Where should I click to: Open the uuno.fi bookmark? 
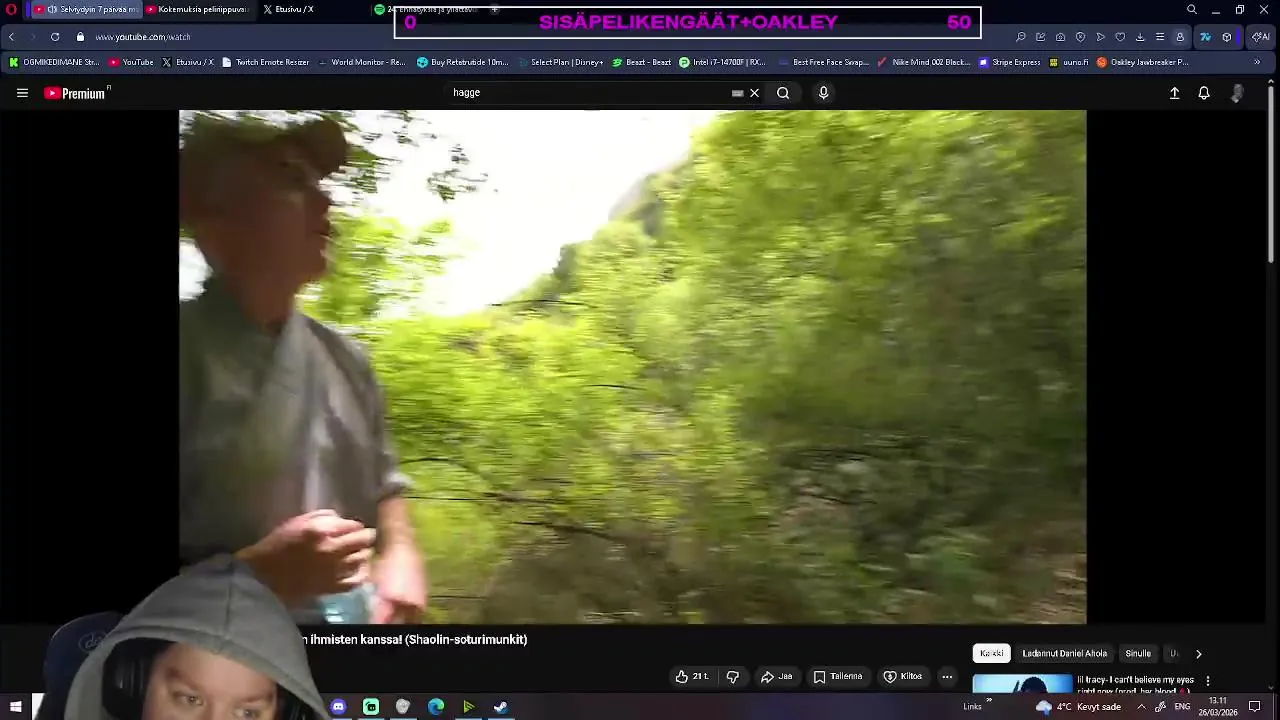click(1068, 62)
